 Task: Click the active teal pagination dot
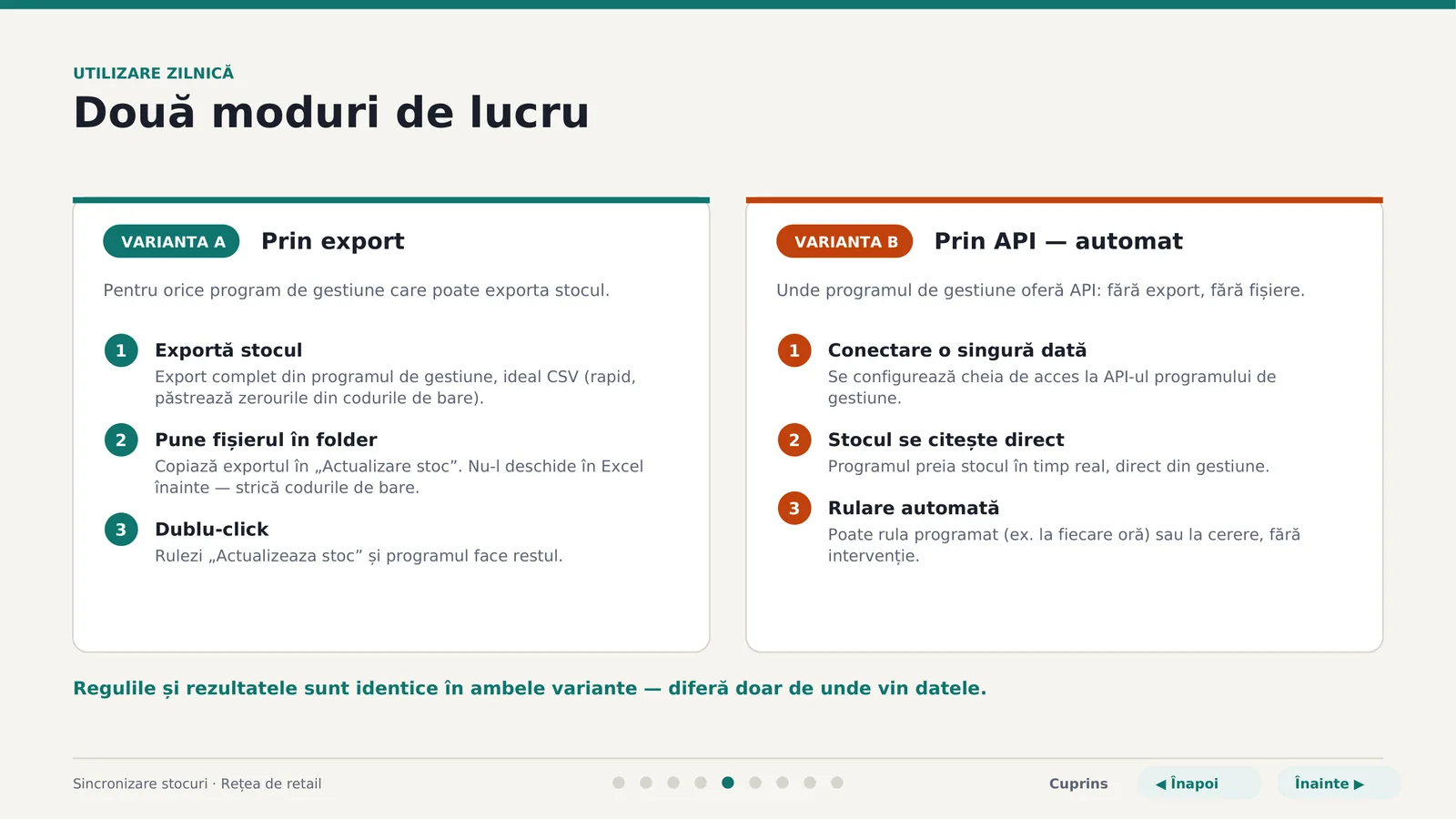pyautogui.click(x=728, y=783)
